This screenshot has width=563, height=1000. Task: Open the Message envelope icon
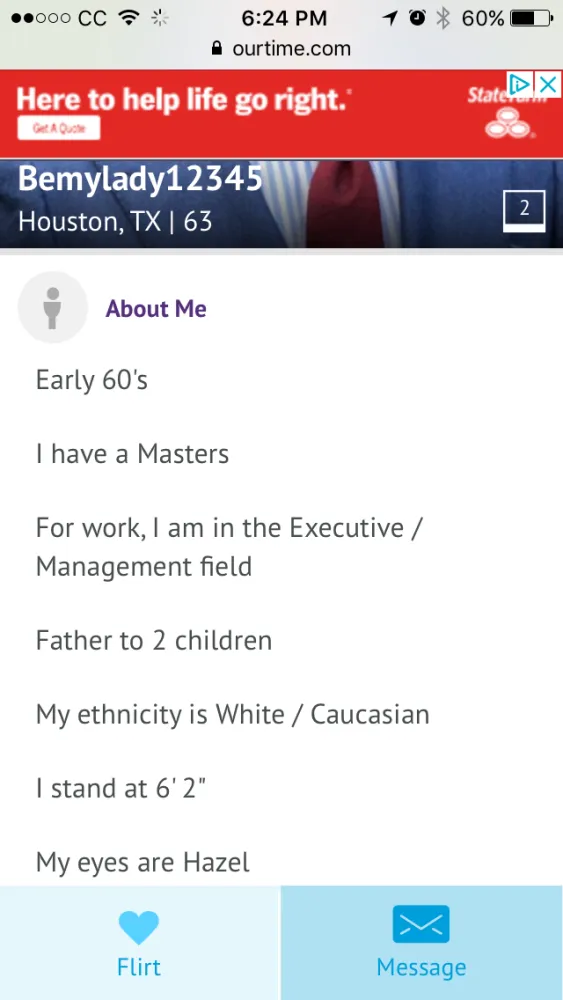point(421,924)
